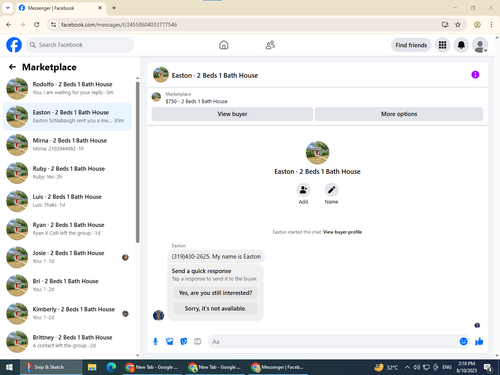
Task: Close the Messenger Facebook tab
Action: tap(100, 8)
